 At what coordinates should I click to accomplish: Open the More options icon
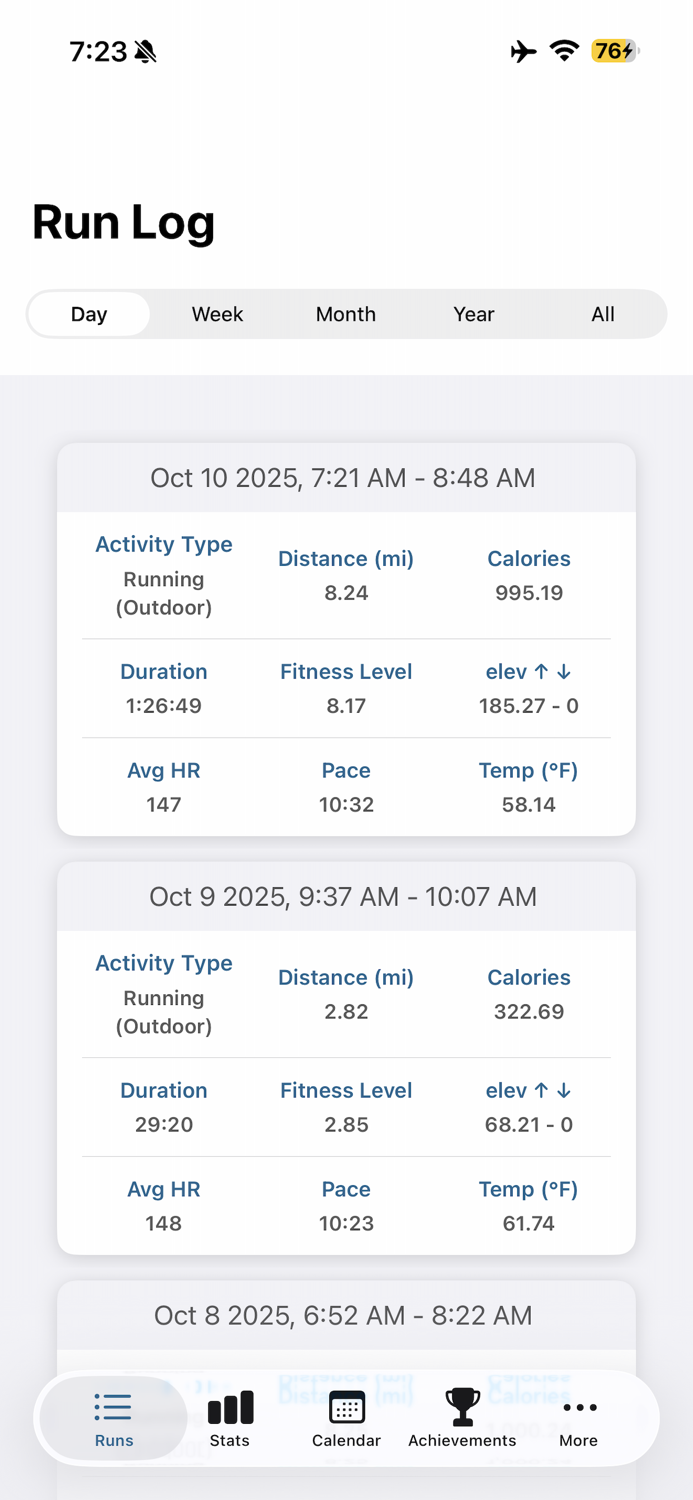(578, 1407)
